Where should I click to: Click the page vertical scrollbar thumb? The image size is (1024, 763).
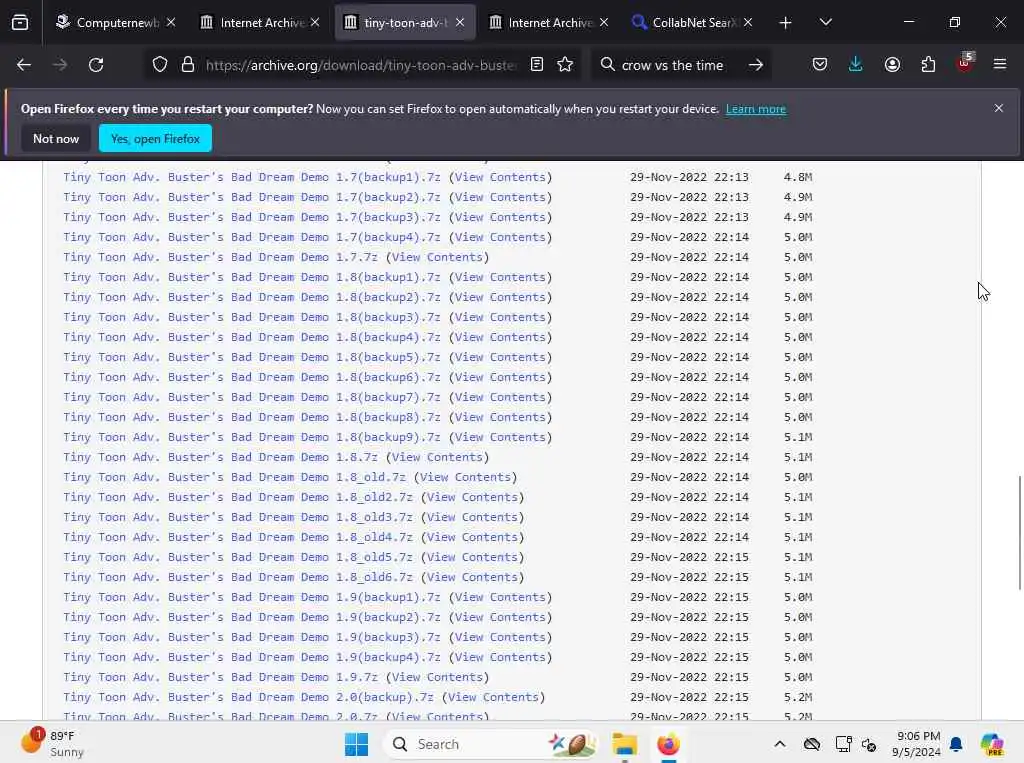1019,533
